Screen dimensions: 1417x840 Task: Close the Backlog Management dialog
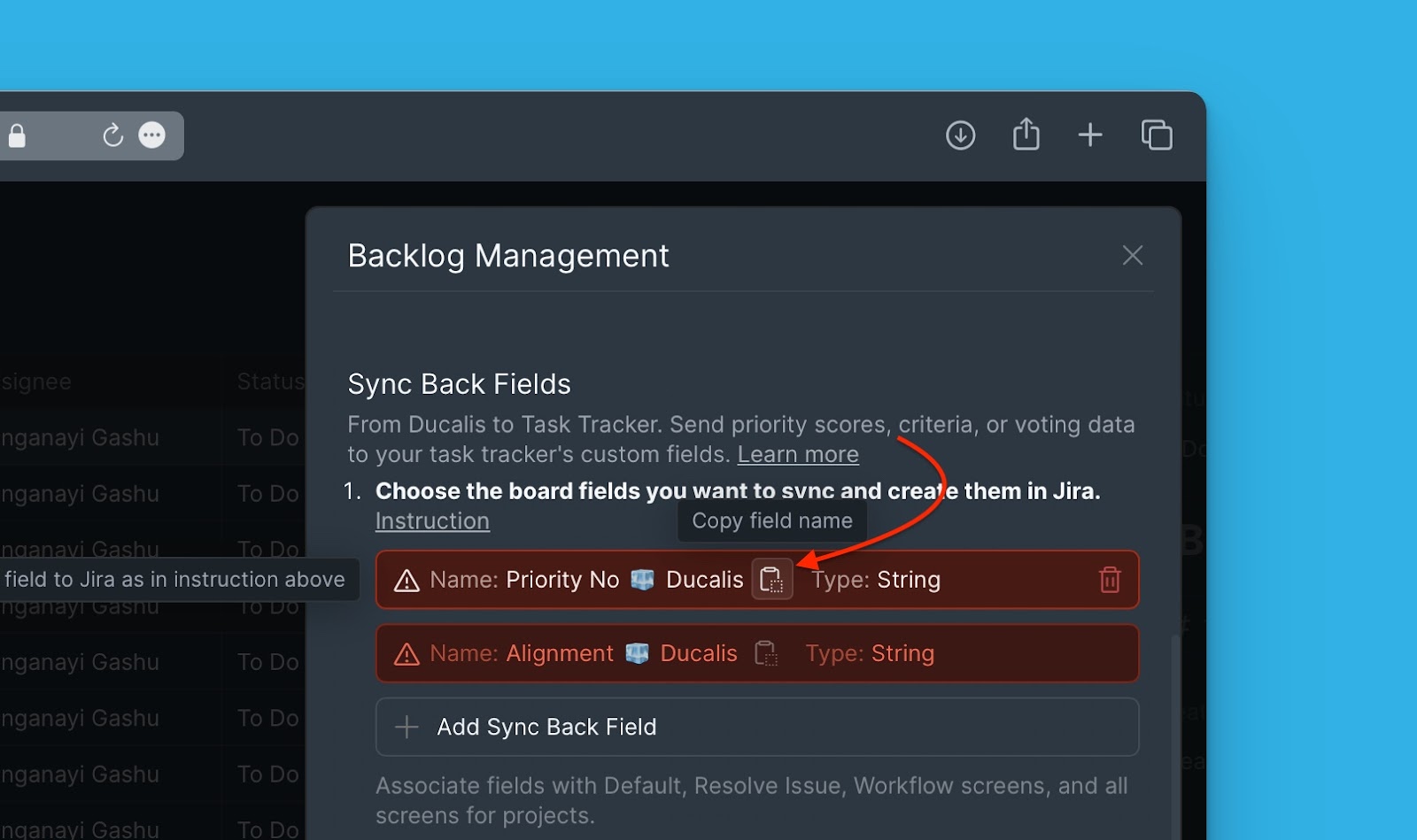click(1133, 256)
